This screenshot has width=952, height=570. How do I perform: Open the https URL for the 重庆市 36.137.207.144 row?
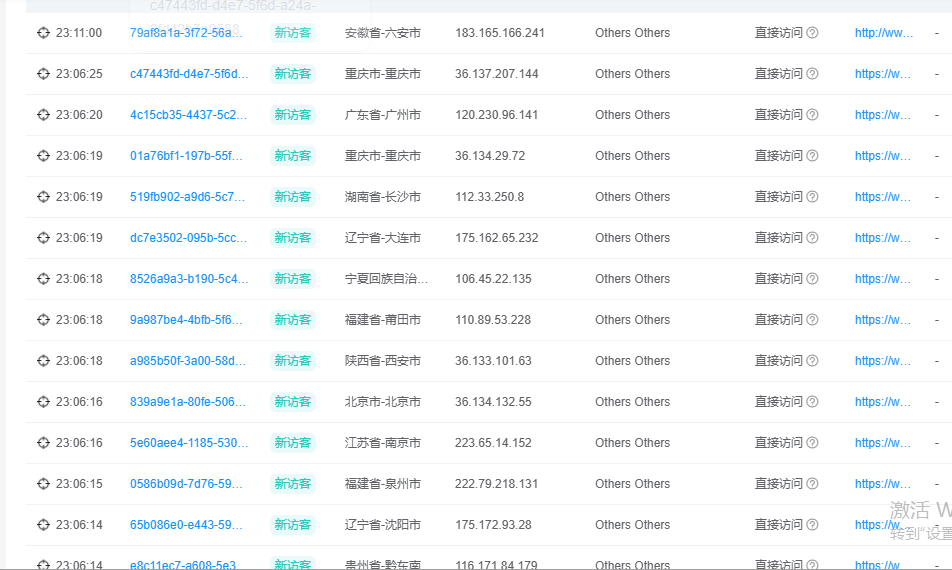pyautogui.click(x=882, y=74)
